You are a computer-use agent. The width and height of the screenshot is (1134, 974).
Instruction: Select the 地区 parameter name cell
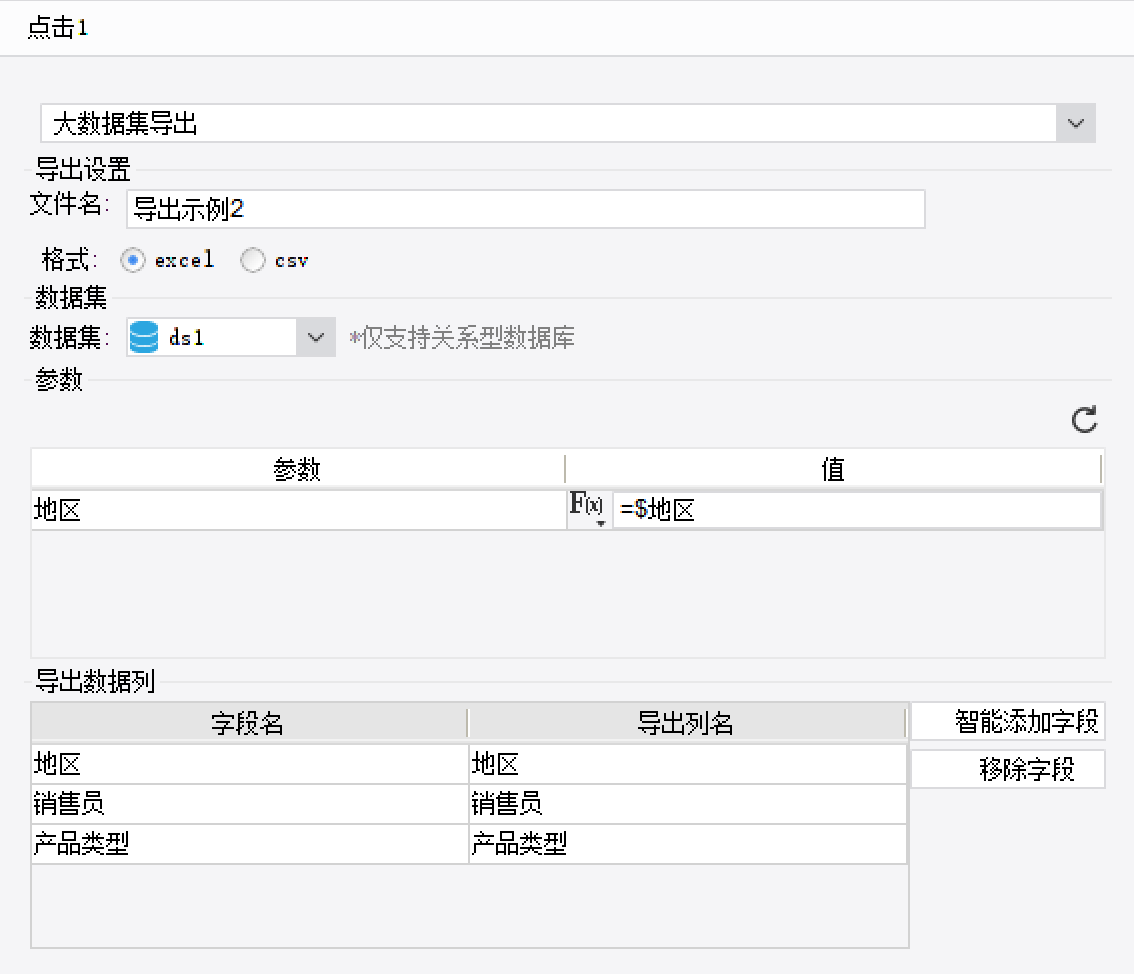pos(298,510)
